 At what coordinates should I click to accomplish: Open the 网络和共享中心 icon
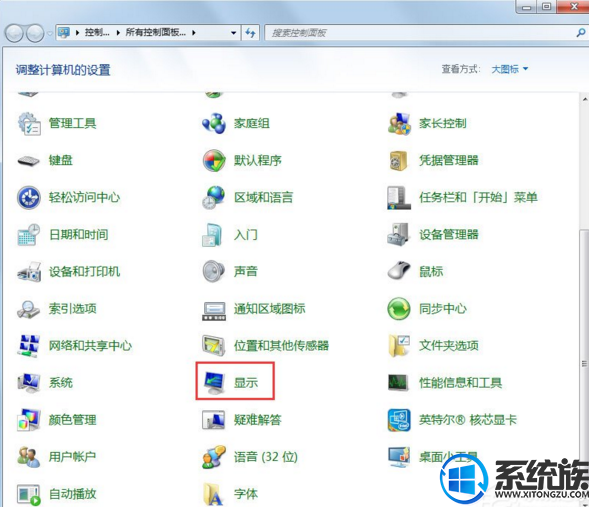coord(29,346)
